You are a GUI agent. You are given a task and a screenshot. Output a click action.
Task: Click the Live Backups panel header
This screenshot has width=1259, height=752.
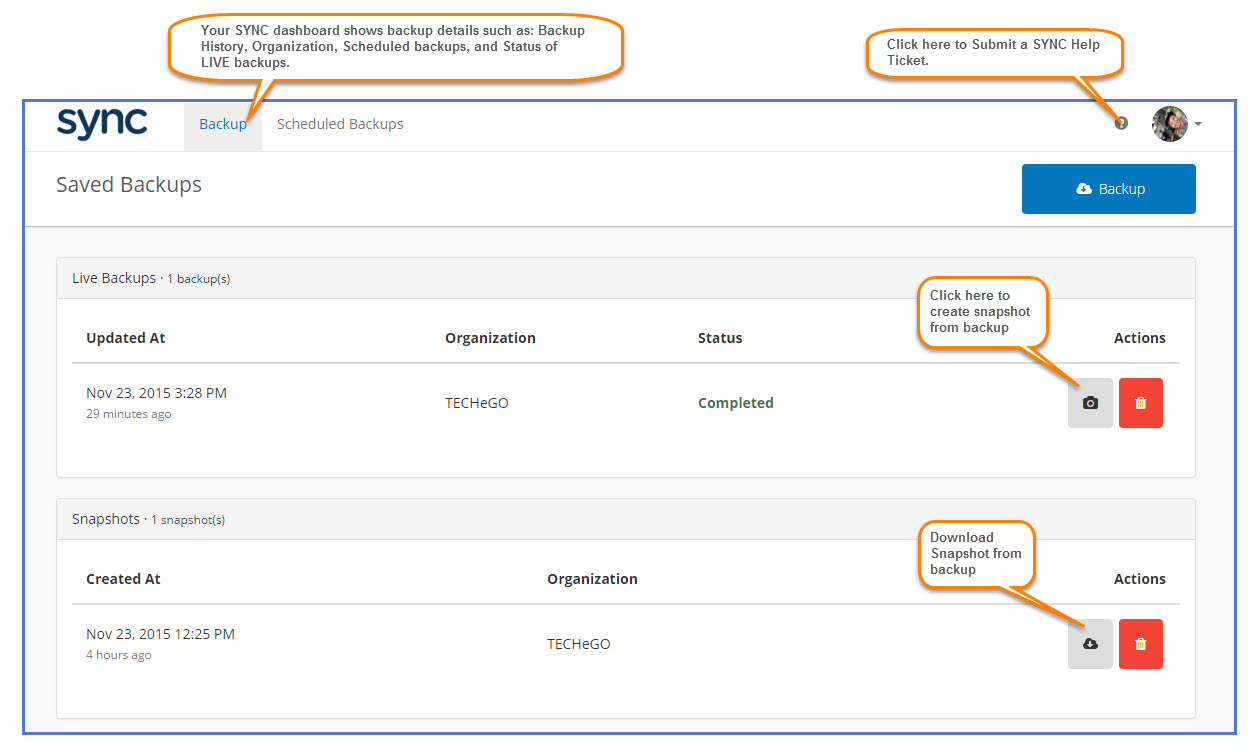pos(114,278)
